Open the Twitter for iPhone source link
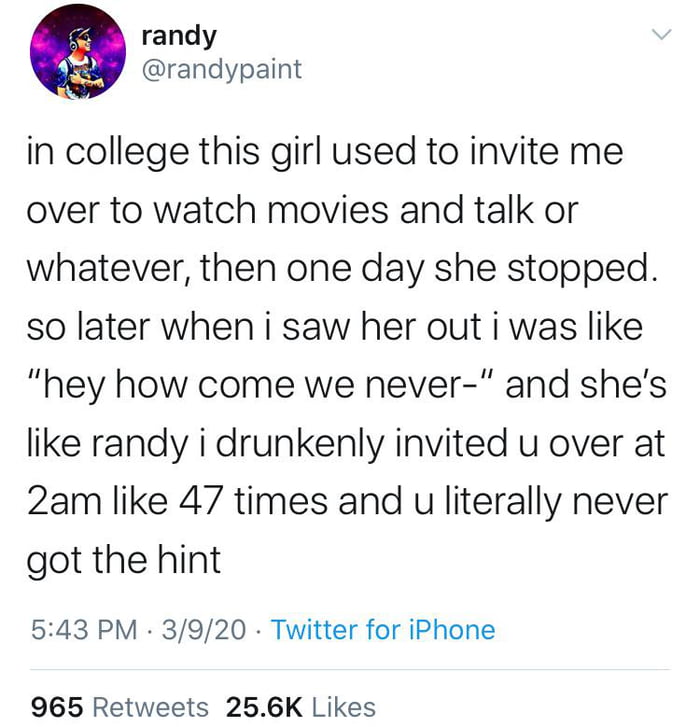This screenshot has width=700, height=727. [x=383, y=630]
